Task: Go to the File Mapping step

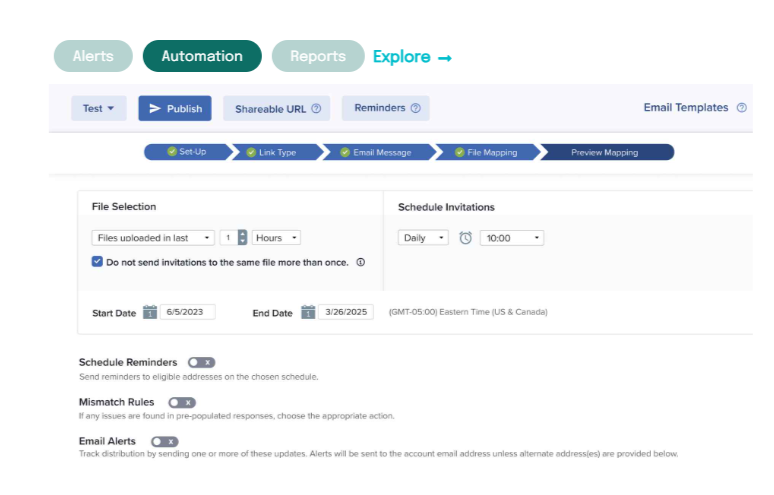Action: coord(488,152)
